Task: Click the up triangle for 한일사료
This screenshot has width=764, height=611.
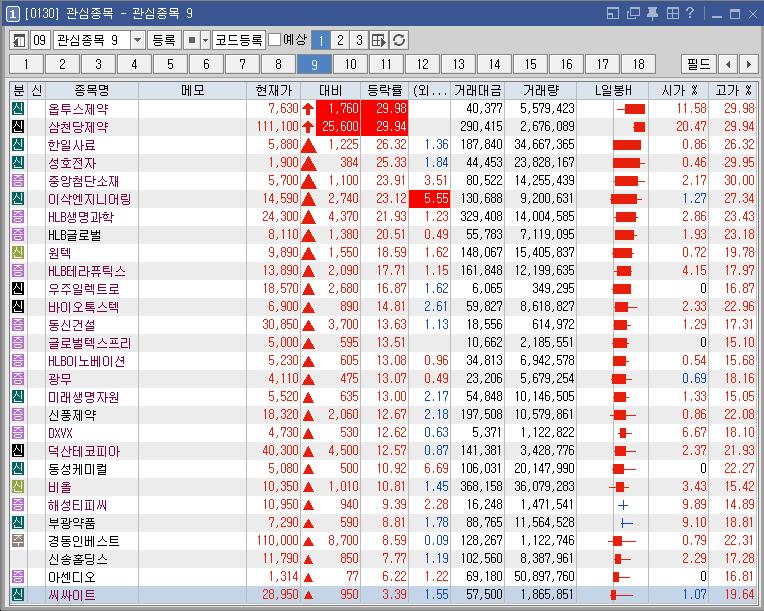Action: [x=308, y=145]
